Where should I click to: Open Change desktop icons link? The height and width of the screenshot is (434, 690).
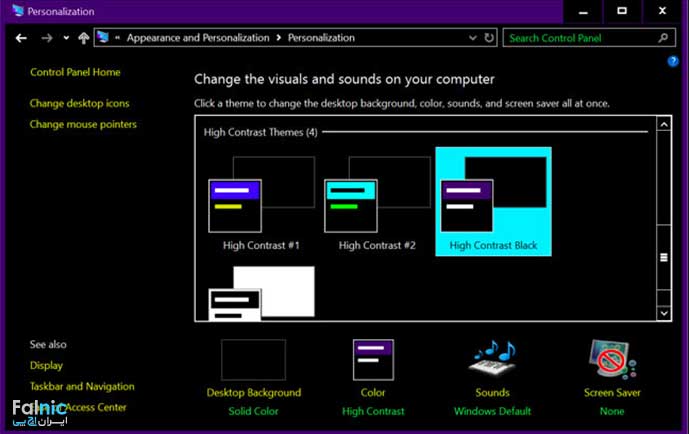[79, 103]
